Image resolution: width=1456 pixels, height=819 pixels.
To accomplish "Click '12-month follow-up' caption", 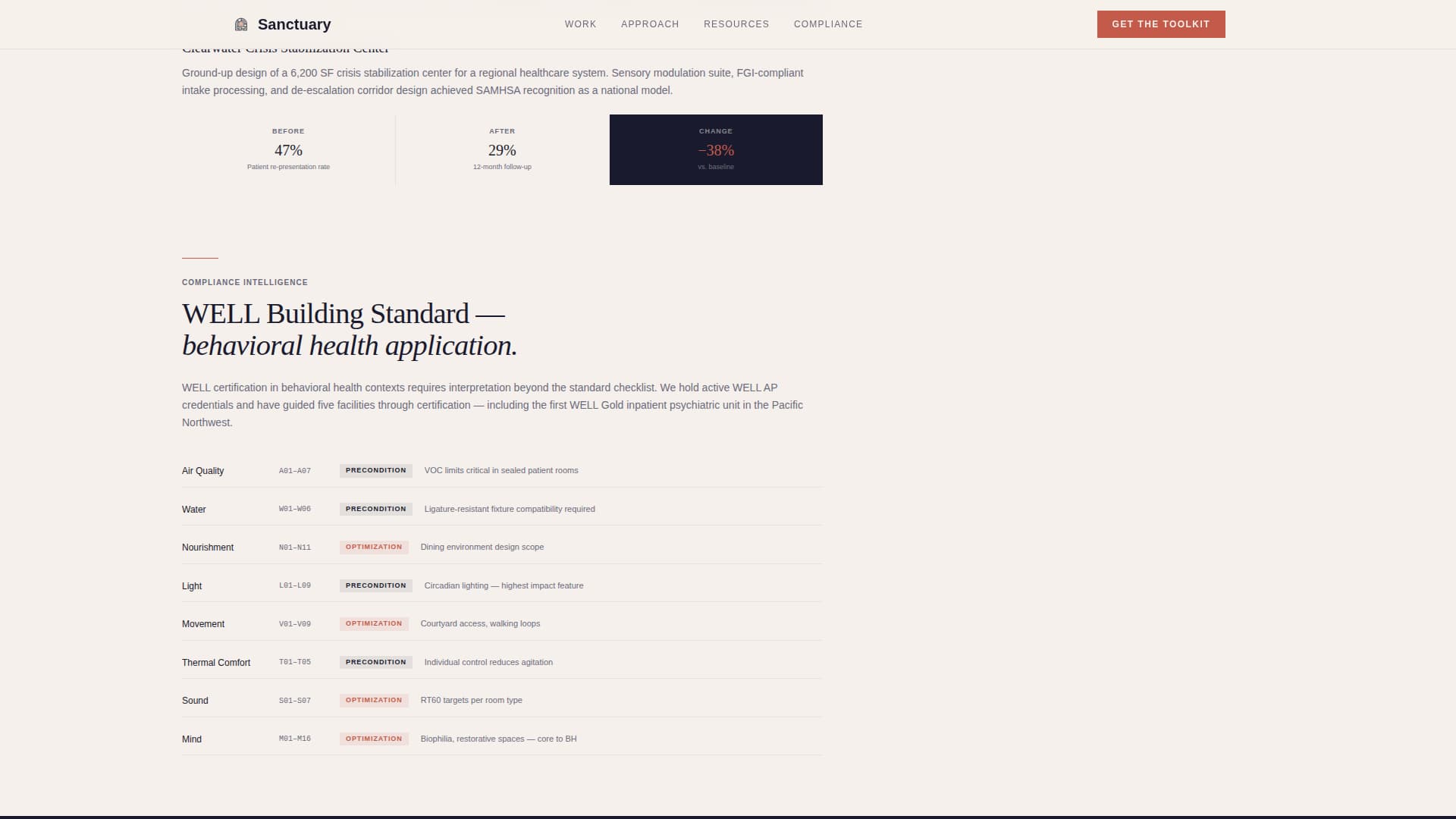I will pyautogui.click(x=502, y=167).
